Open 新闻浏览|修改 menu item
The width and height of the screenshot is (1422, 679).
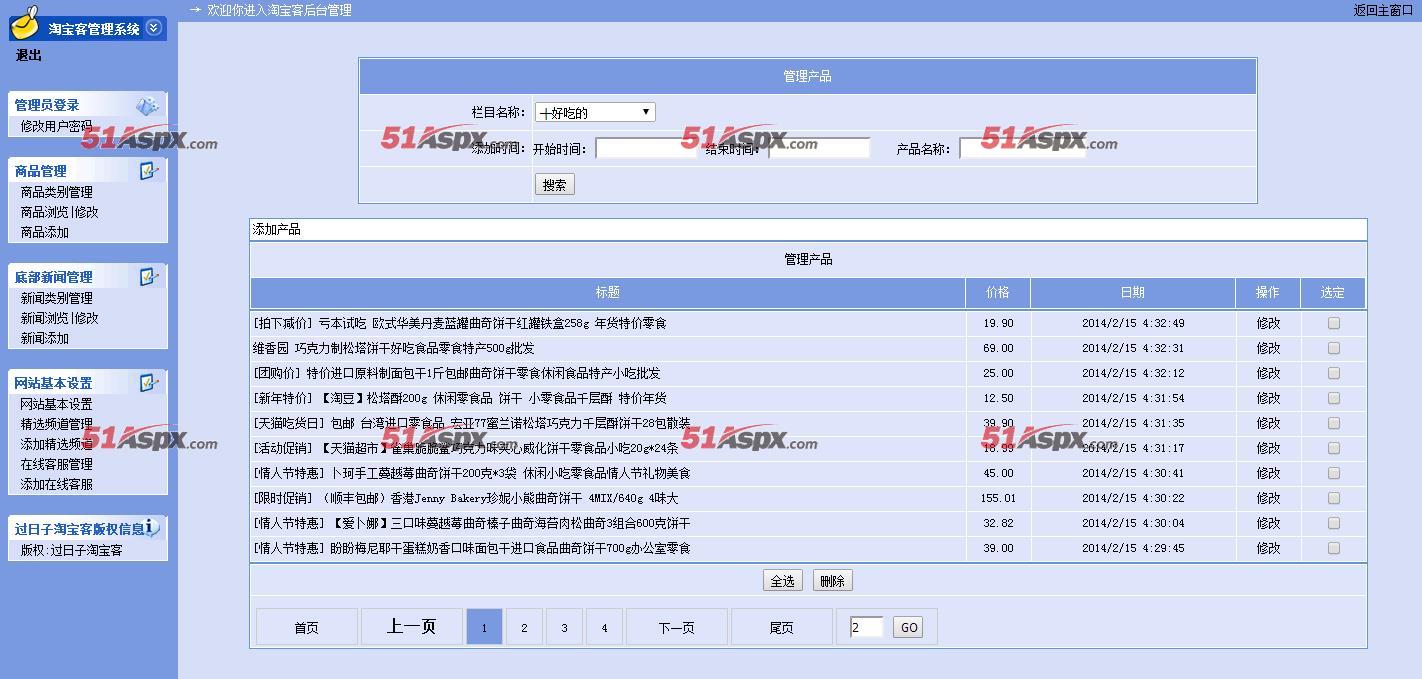(59, 318)
